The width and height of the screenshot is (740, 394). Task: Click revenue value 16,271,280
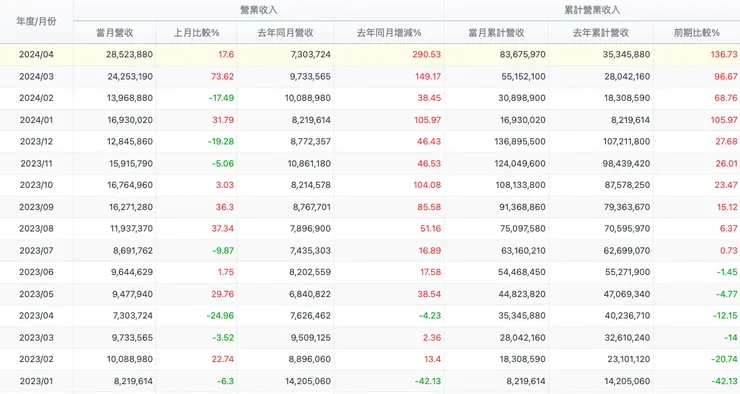pyautogui.click(x=131, y=207)
